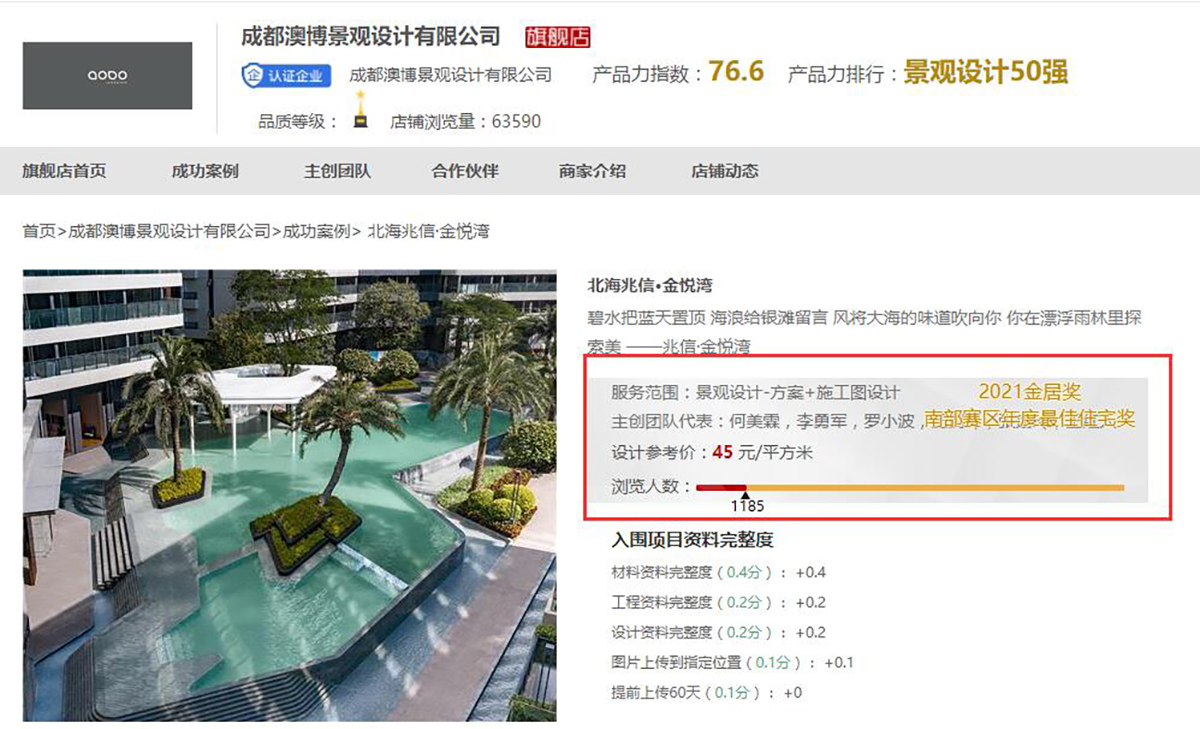Switch to the 成功案例 tab

pyautogui.click(x=205, y=171)
